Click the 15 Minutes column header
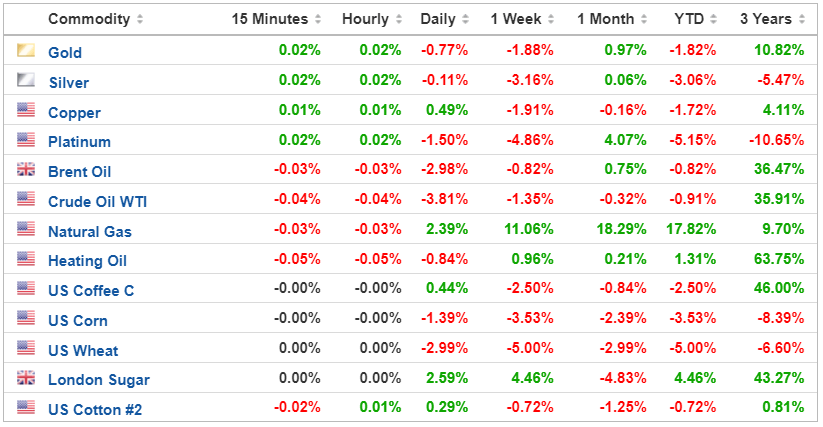 pyautogui.click(x=270, y=20)
